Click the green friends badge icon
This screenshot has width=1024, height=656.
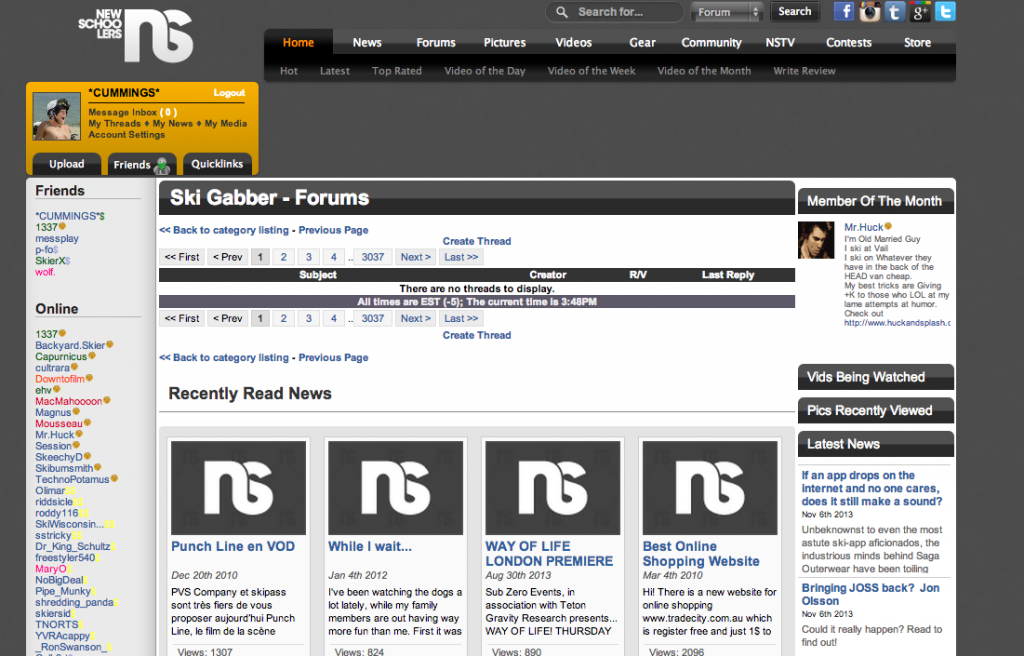pos(161,166)
